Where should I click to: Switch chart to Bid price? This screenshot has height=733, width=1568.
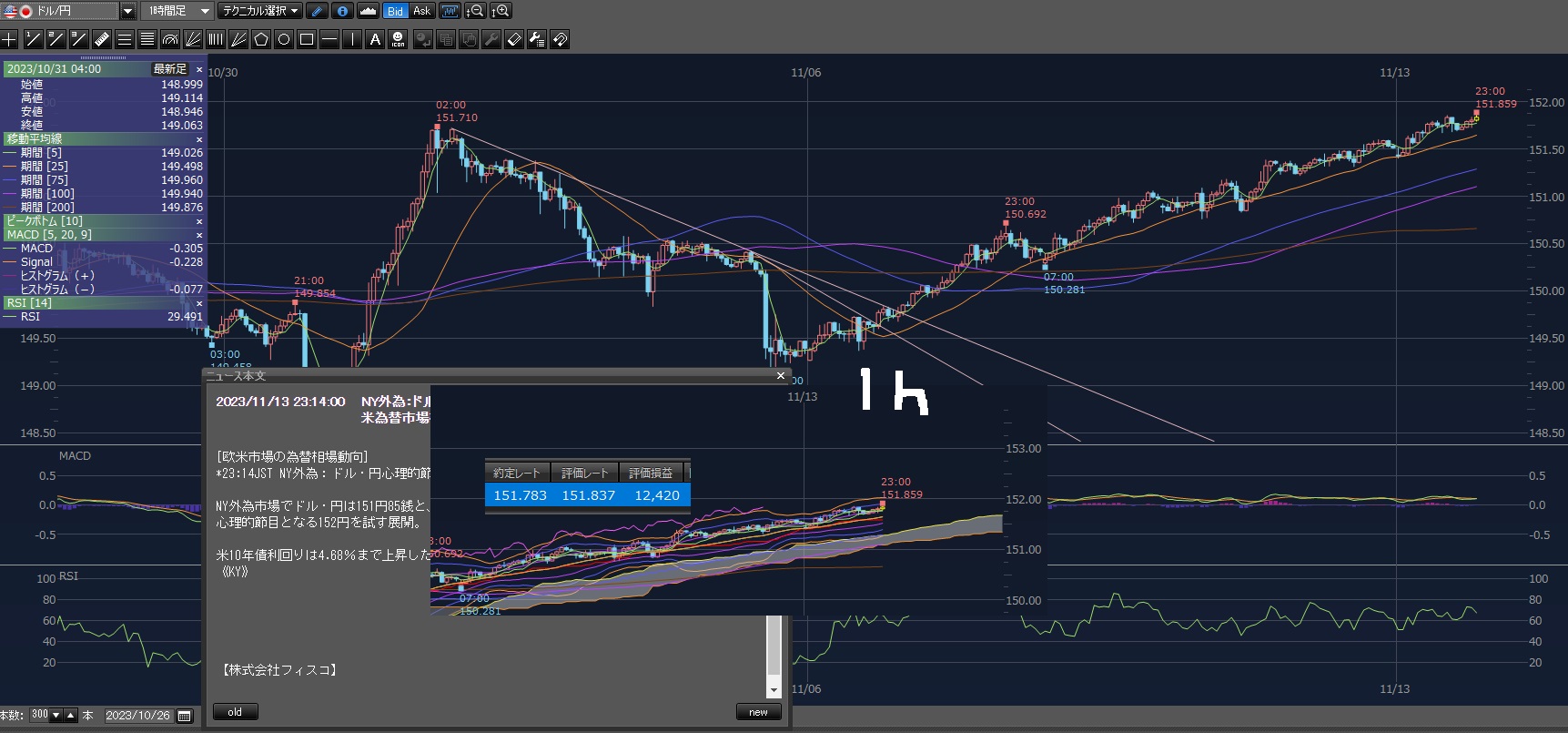[395, 11]
